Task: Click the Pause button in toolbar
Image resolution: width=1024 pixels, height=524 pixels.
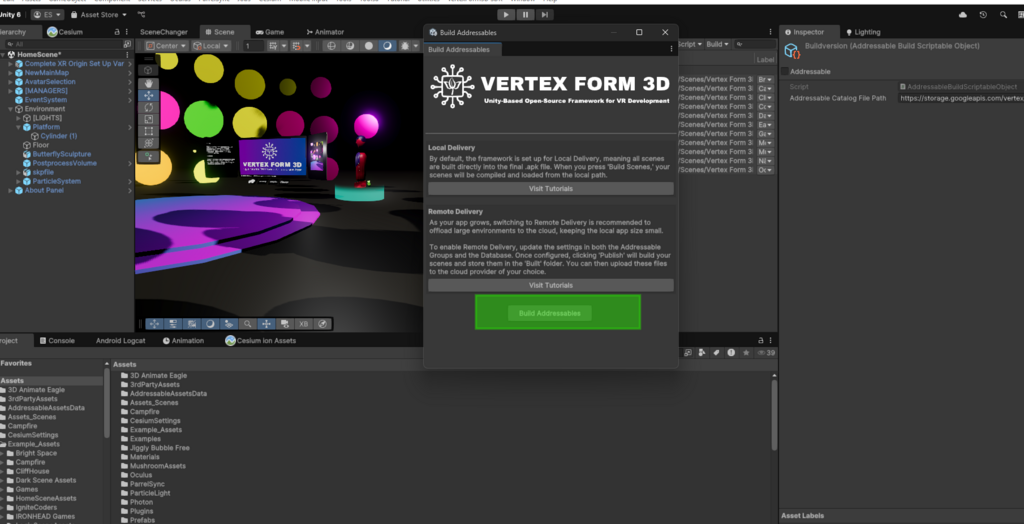Action: click(x=525, y=15)
